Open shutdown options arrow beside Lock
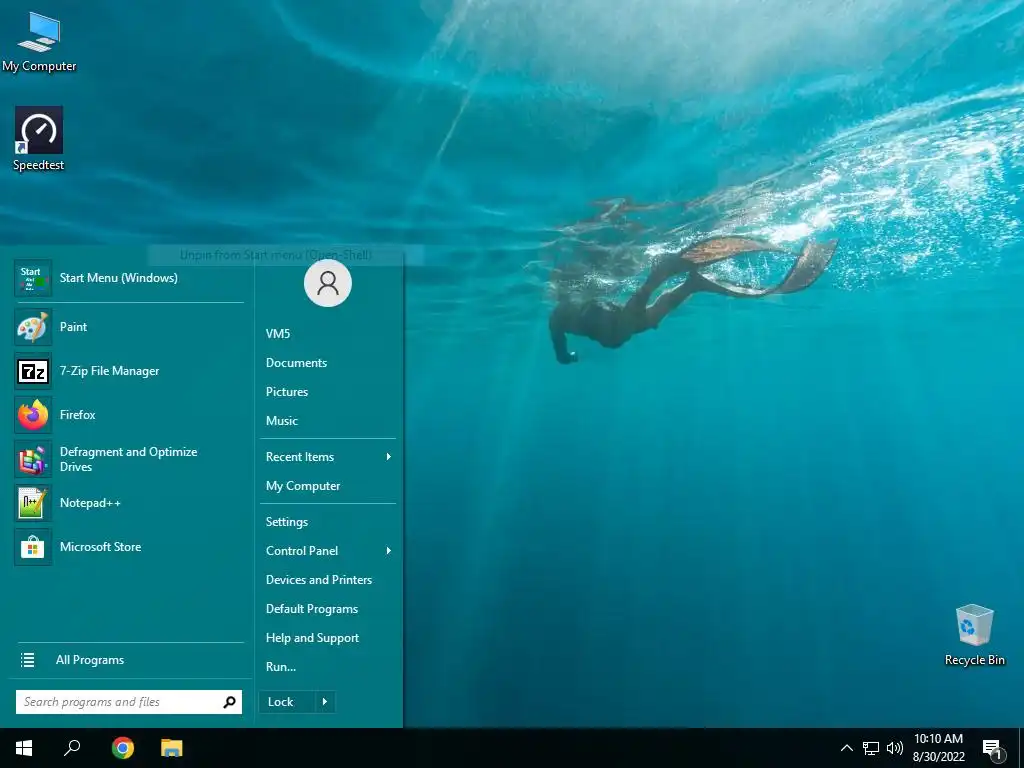Viewport: 1024px width, 768px height. [325, 702]
